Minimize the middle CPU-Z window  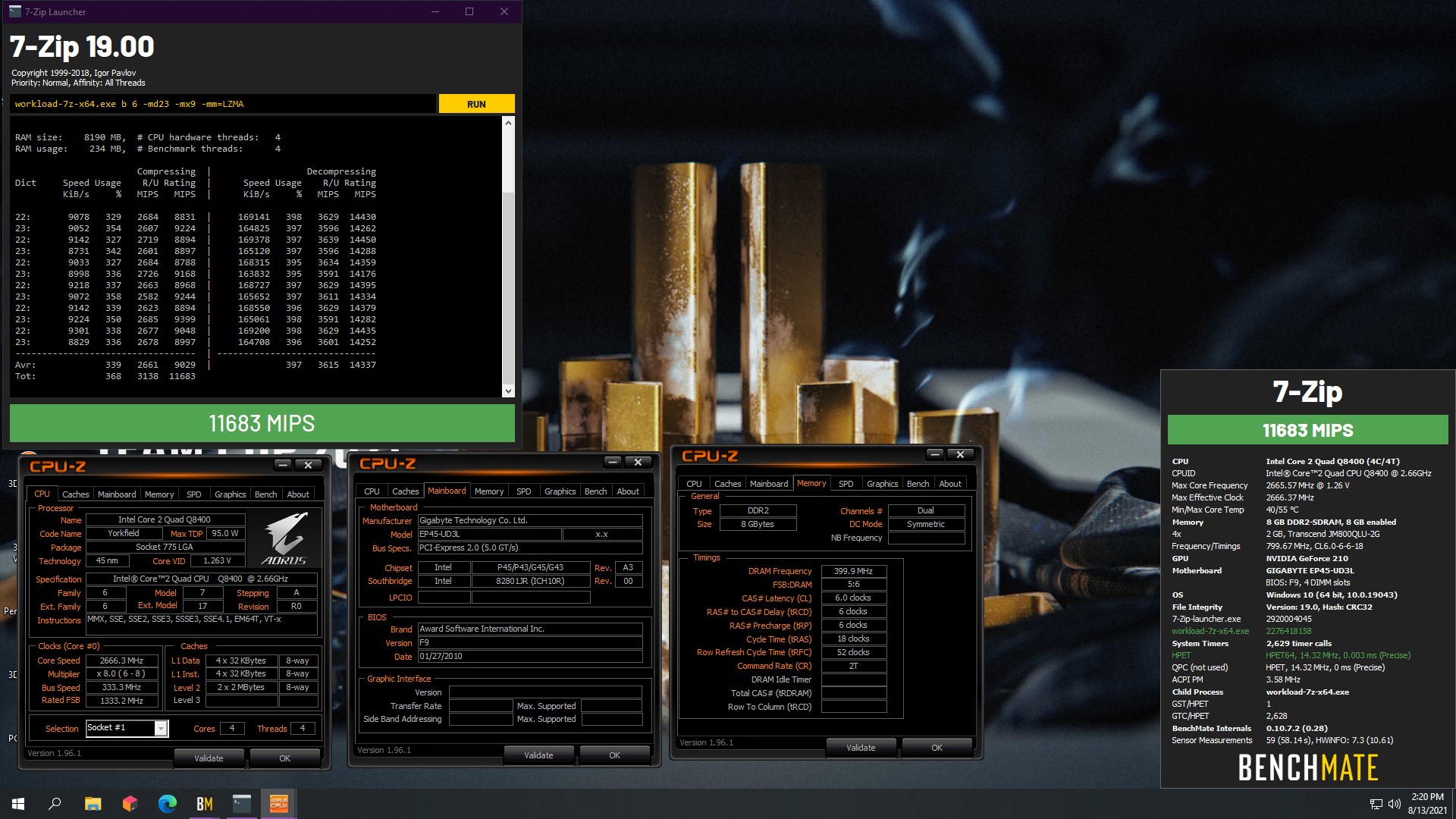613,462
